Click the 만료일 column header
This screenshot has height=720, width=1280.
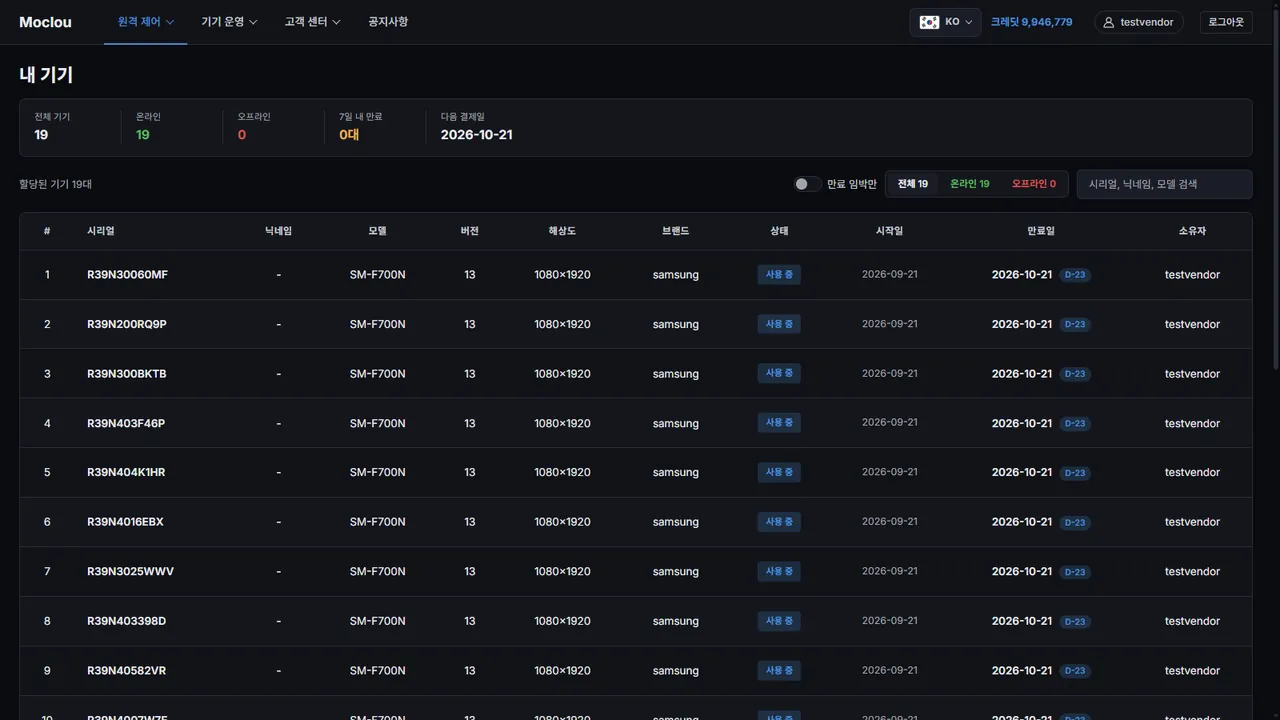point(1041,231)
